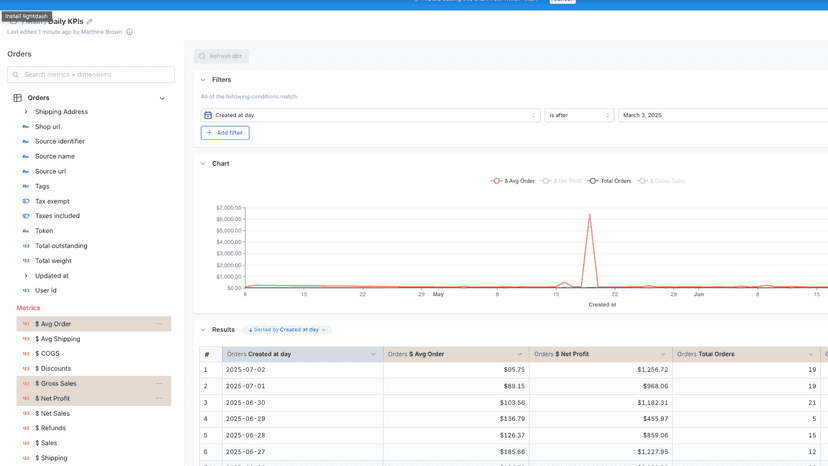828x466 pixels.
Task: Open options menu for $ Gross Sales metric
Action: (159, 384)
